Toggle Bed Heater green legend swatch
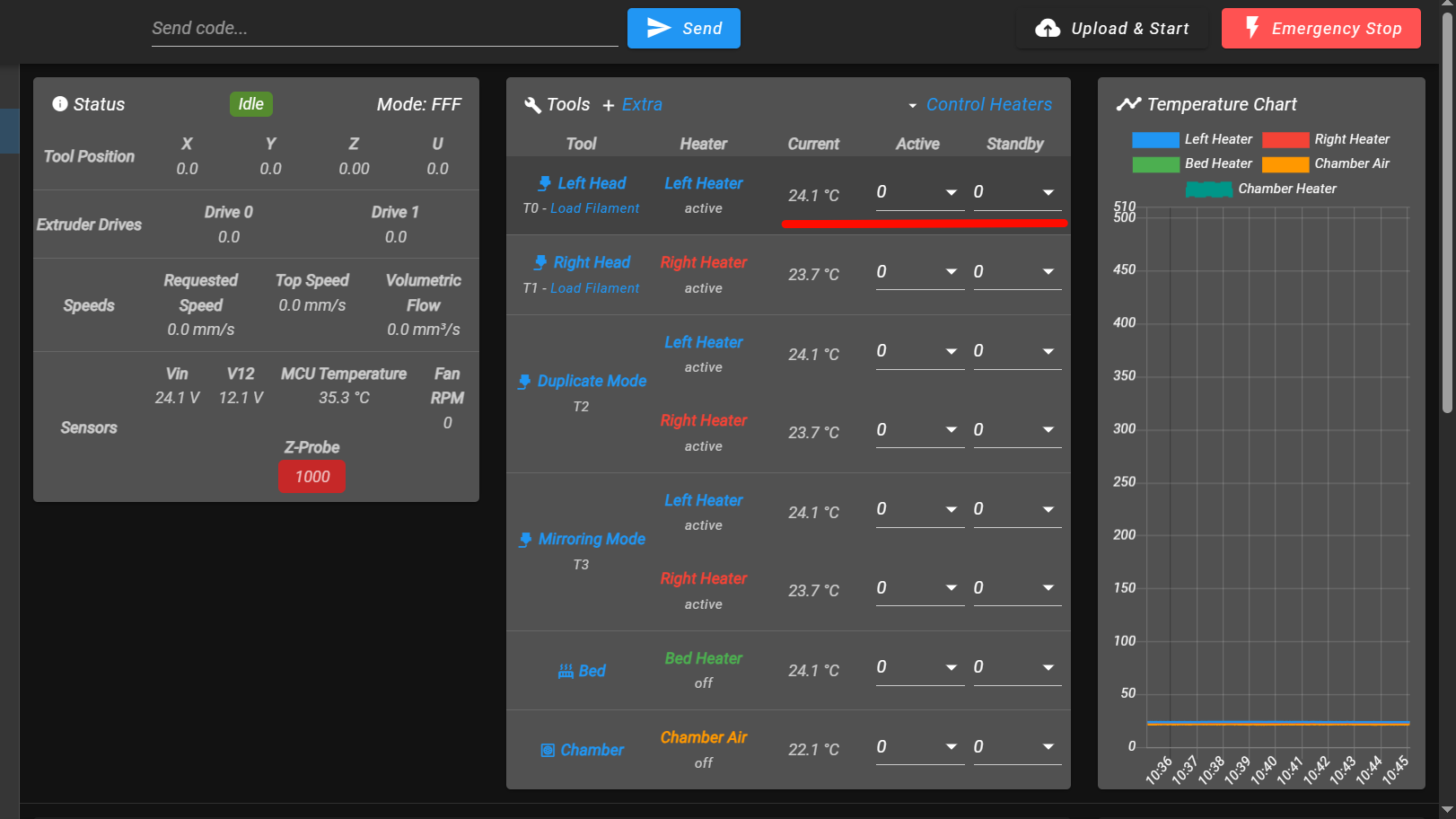The height and width of the screenshot is (819, 1456). click(1155, 164)
